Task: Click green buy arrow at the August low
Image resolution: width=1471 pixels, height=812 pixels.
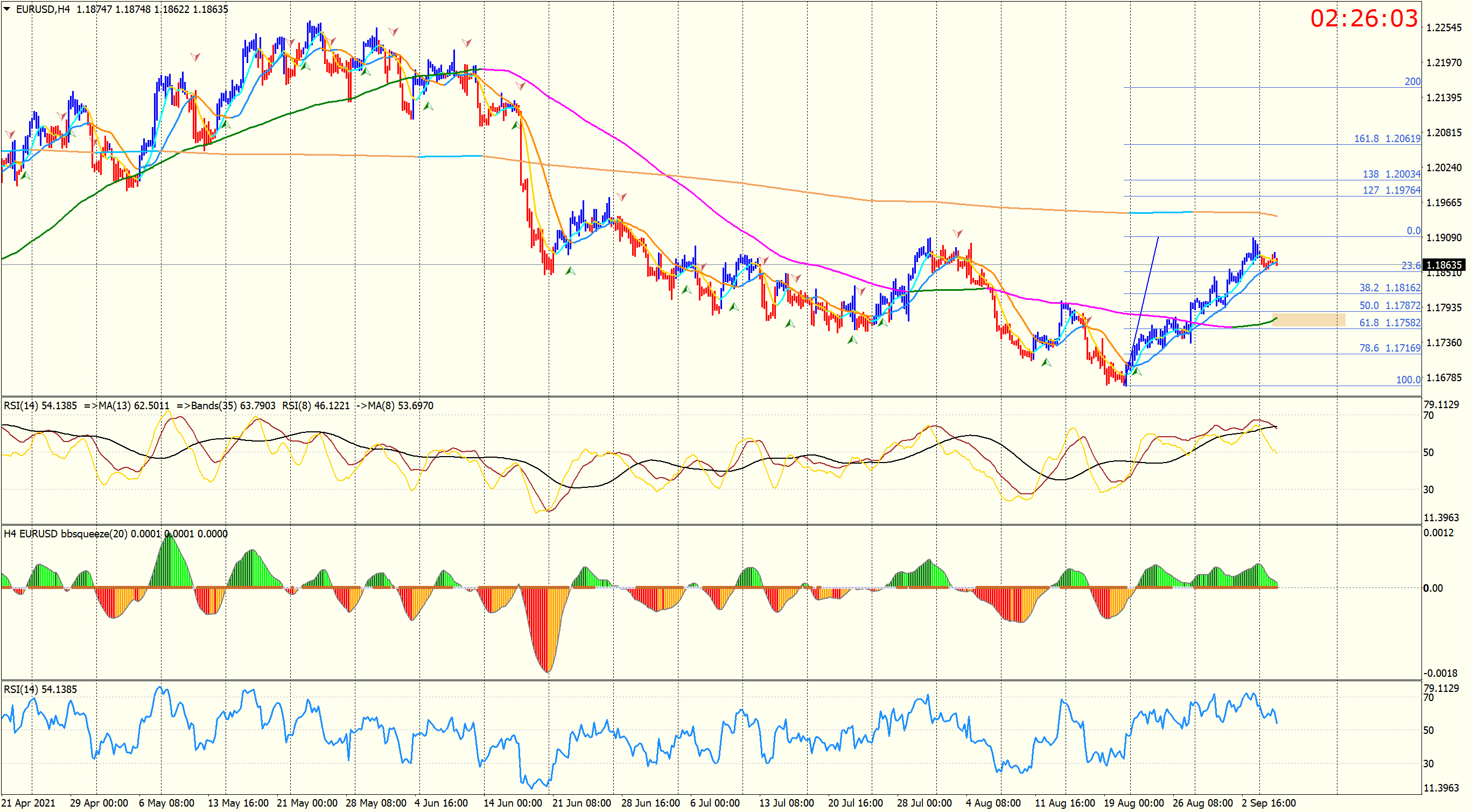Action: (1137, 372)
